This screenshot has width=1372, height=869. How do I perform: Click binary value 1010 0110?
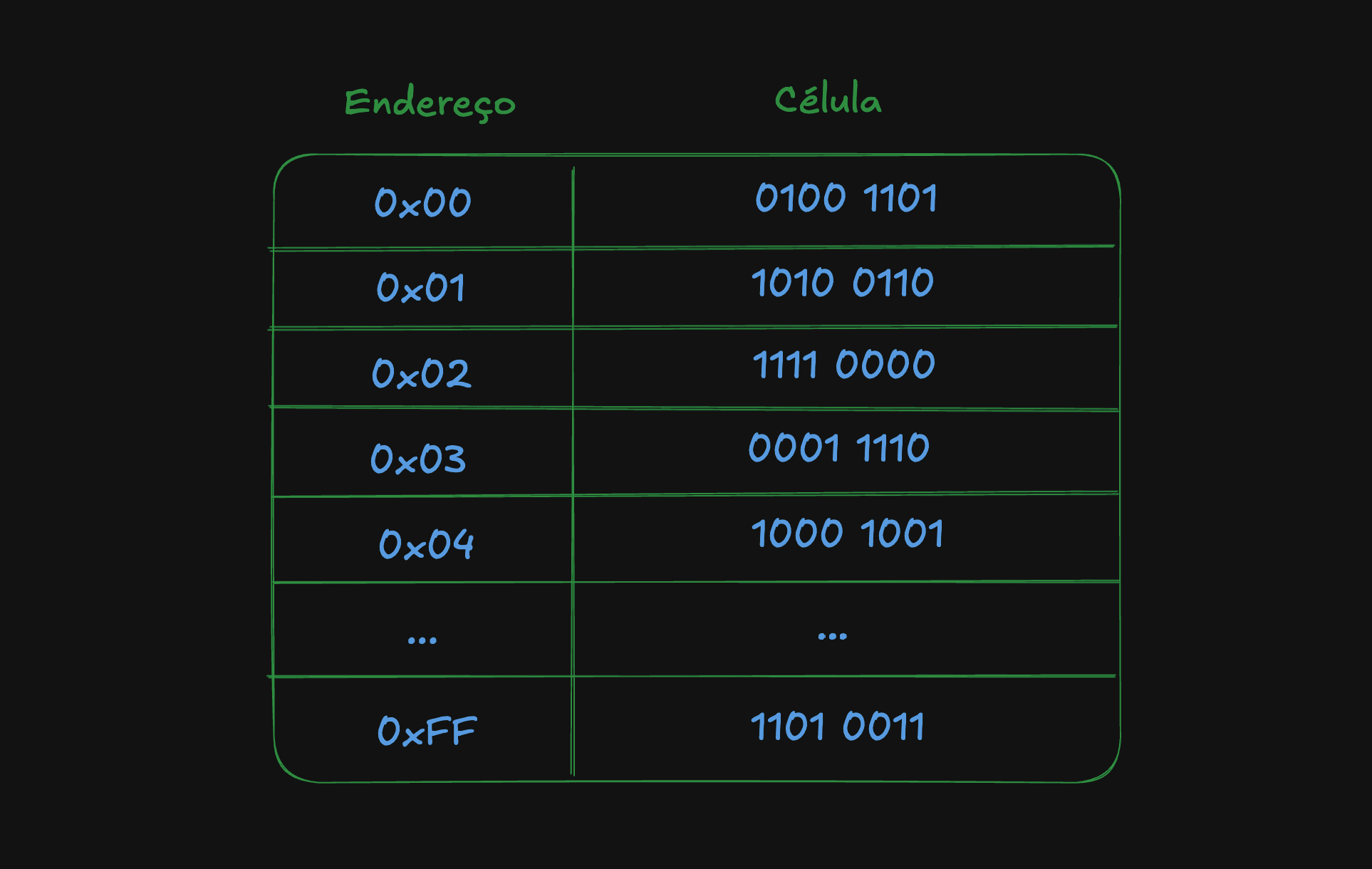coord(843,283)
